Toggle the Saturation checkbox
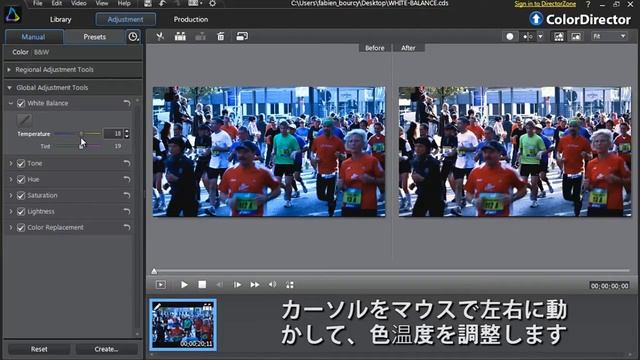 tap(21, 196)
